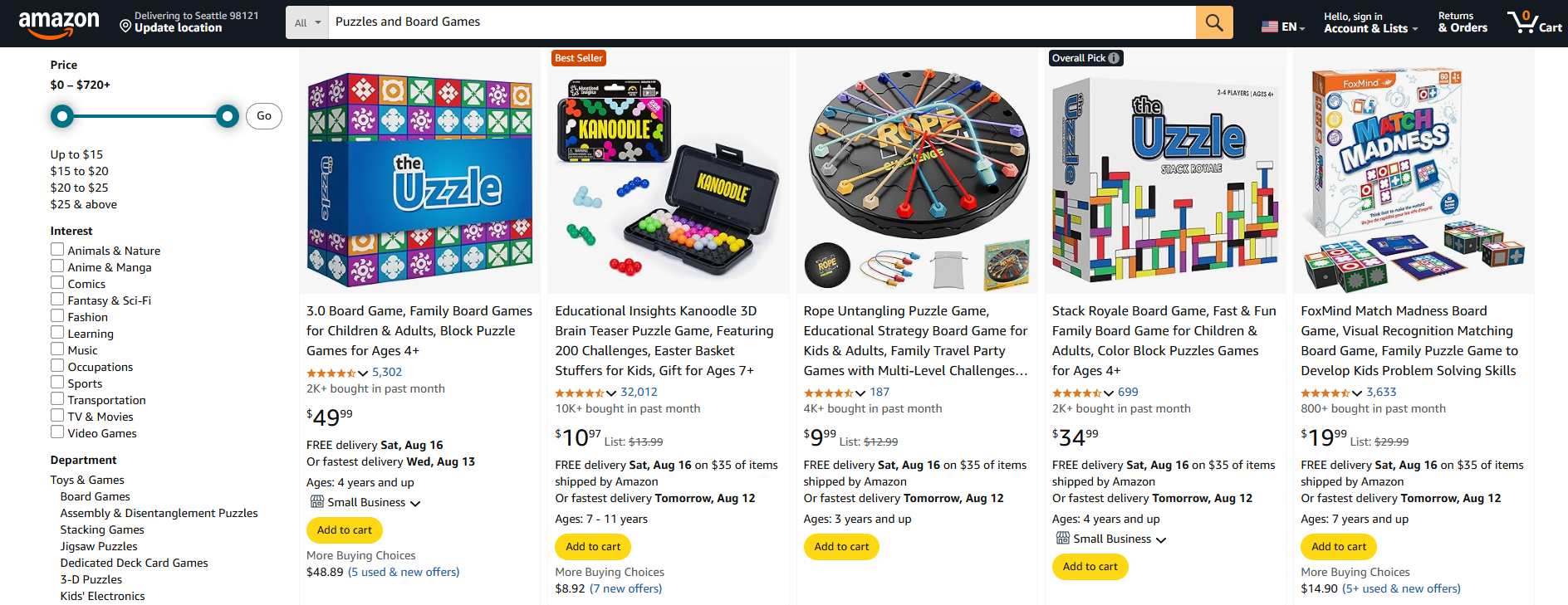Click the flag icon next to EN
Image resolution: width=1568 pixels, height=605 pixels.
(x=1270, y=26)
